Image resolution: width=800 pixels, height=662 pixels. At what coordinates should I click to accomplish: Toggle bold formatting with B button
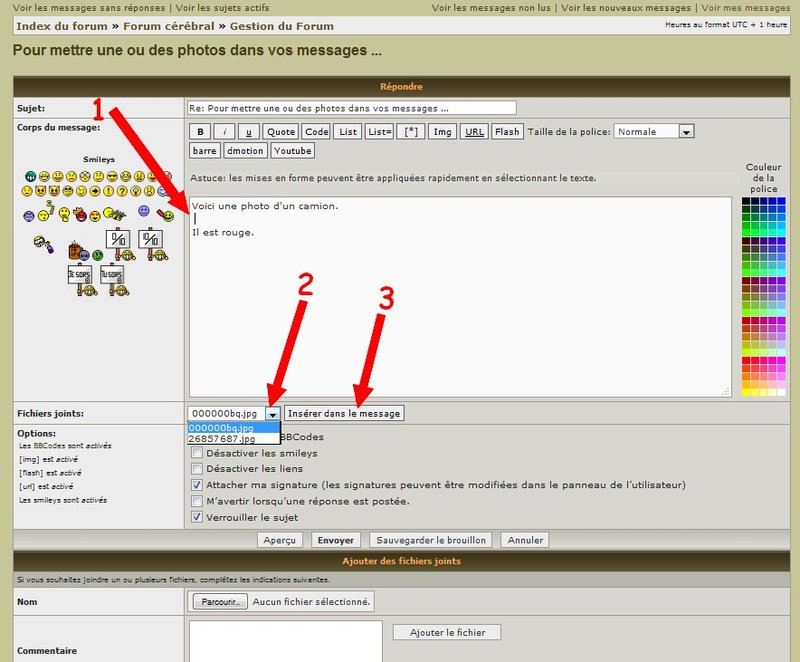[x=200, y=131]
